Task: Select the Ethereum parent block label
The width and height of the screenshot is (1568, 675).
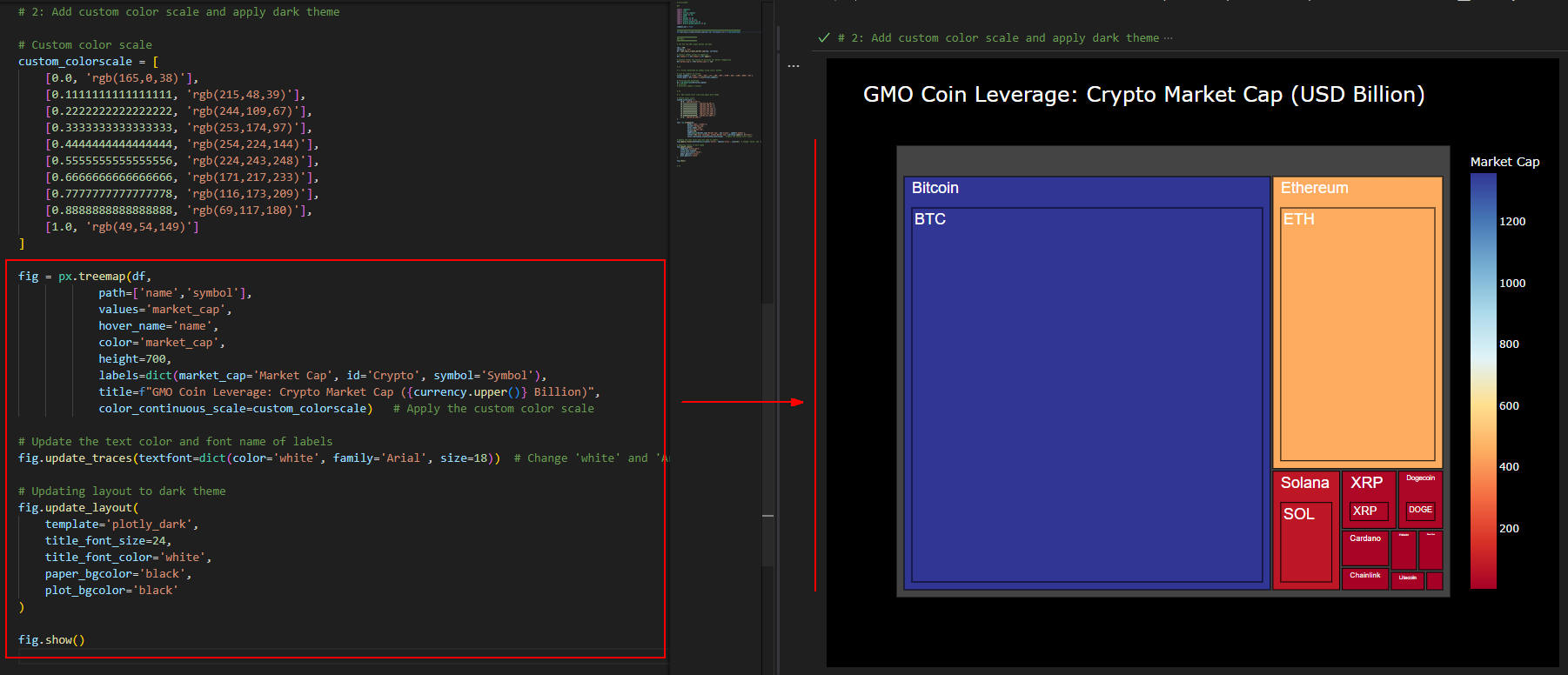Action: click(x=1314, y=188)
